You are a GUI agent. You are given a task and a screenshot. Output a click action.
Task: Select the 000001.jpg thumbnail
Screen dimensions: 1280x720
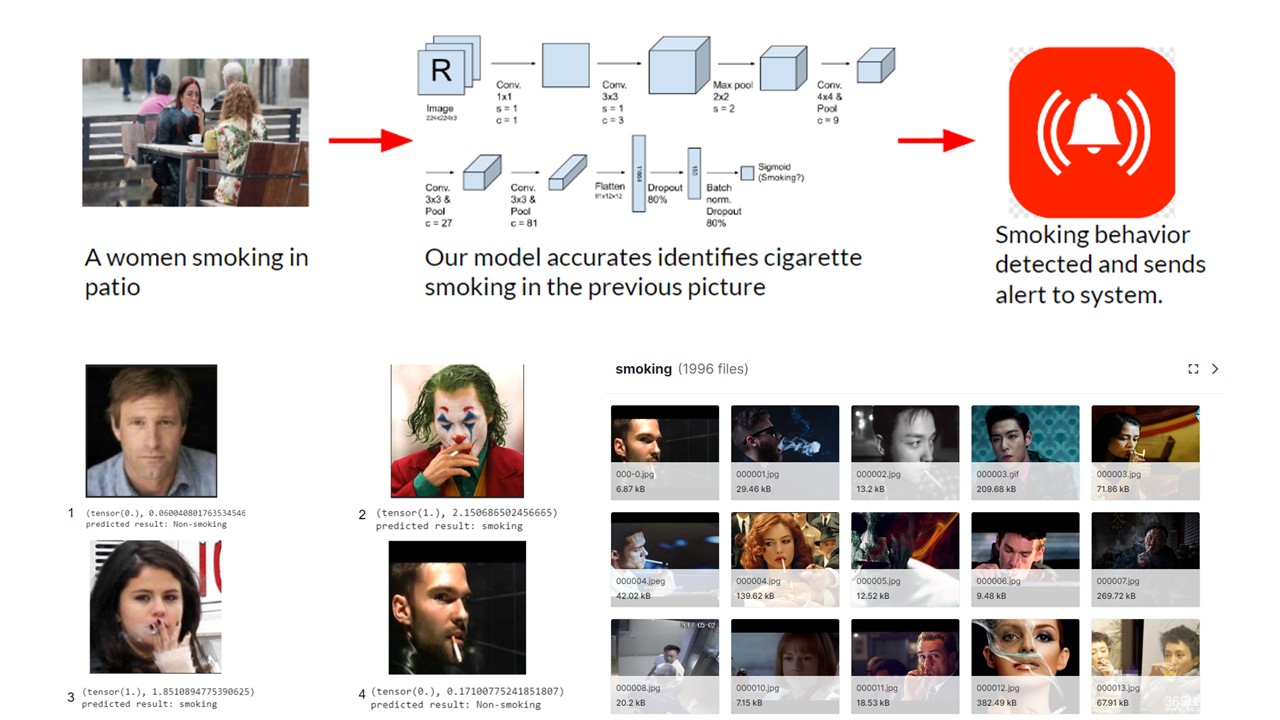click(785, 432)
